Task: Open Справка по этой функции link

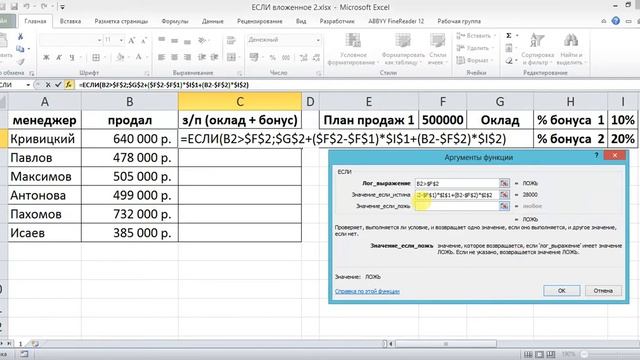Action: click(367, 291)
